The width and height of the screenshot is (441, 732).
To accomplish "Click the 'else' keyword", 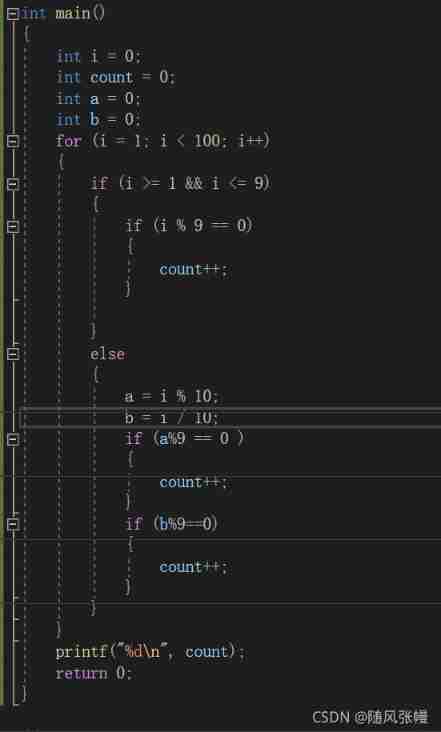I will tap(108, 354).
